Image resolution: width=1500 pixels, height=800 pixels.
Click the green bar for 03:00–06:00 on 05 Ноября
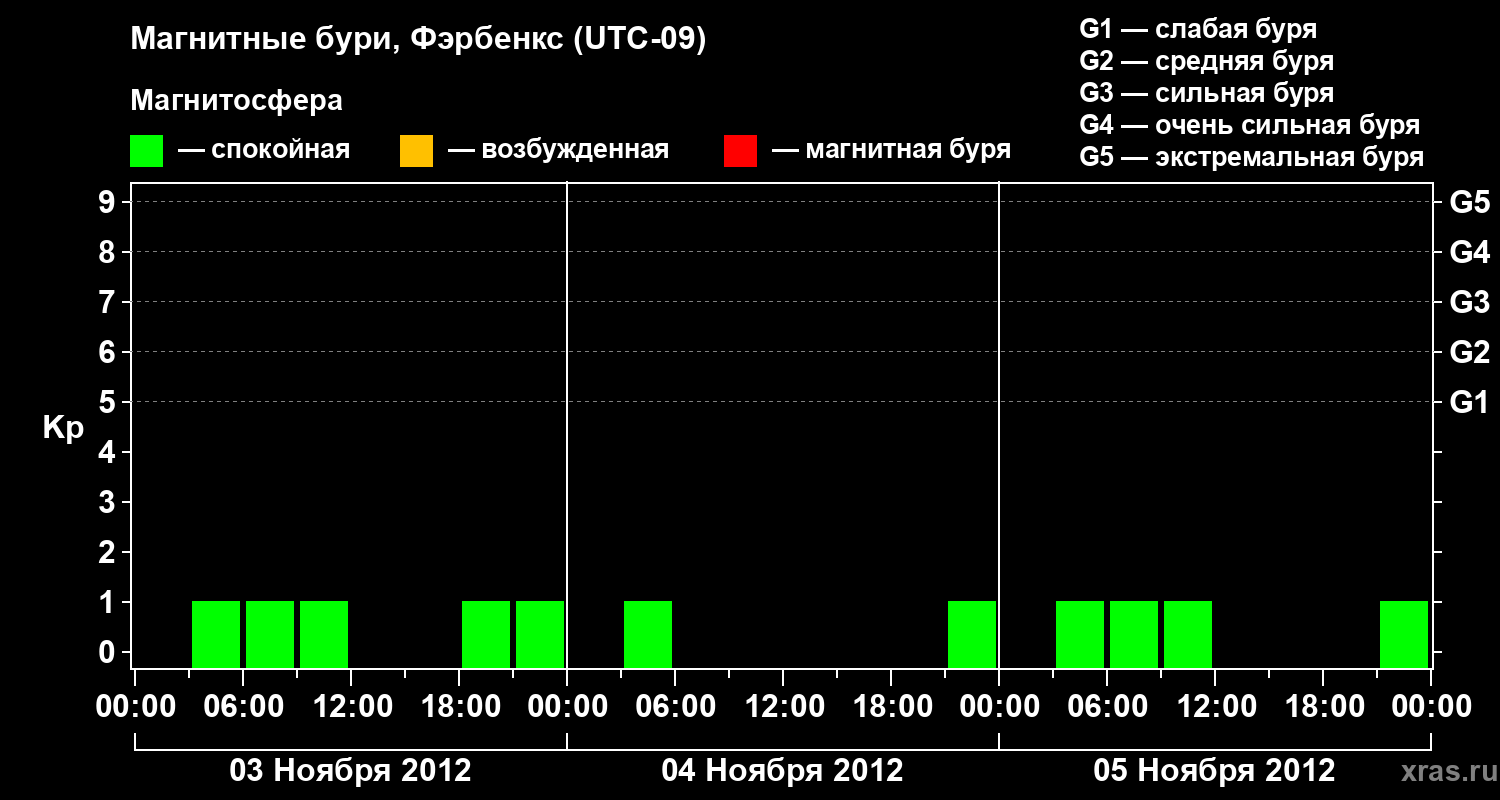(1080, 634)
